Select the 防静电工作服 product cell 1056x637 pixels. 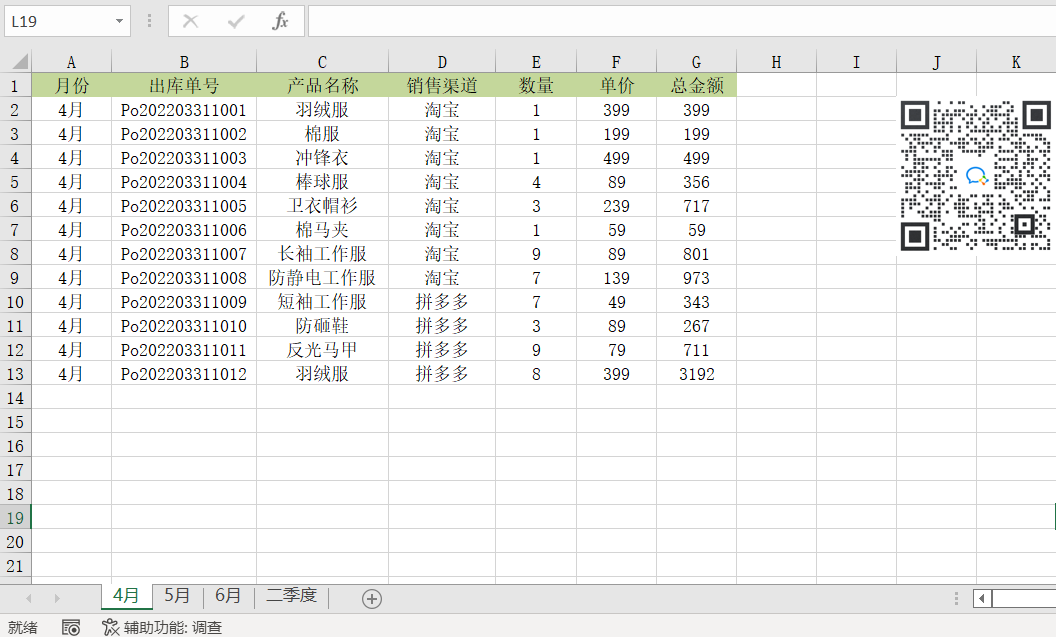click(x=323, y=278)
